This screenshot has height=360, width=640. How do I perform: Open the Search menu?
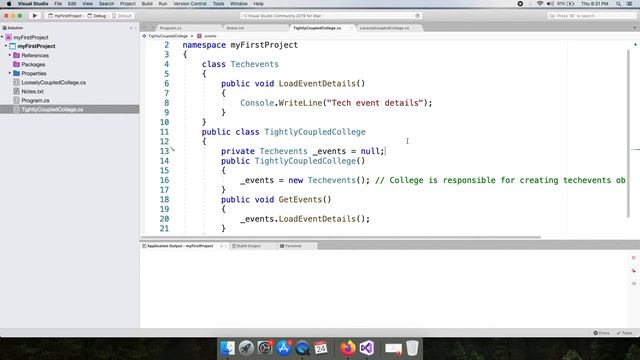click(106, 4)
